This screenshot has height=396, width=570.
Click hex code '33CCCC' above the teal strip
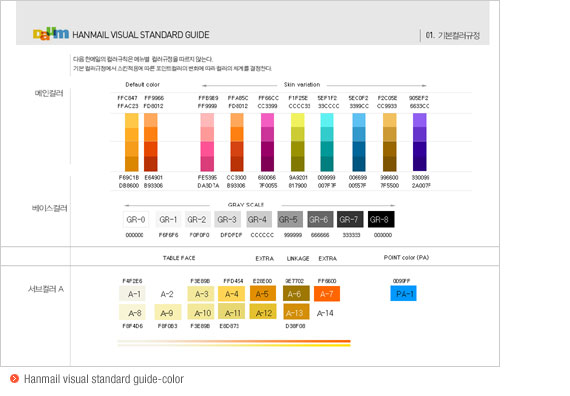click(329, 106)
